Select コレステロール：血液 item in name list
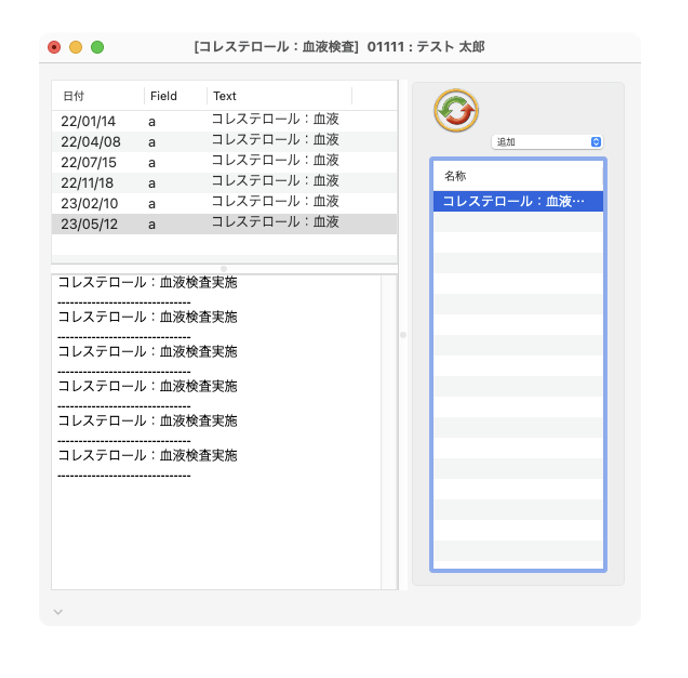 (518, 201)
